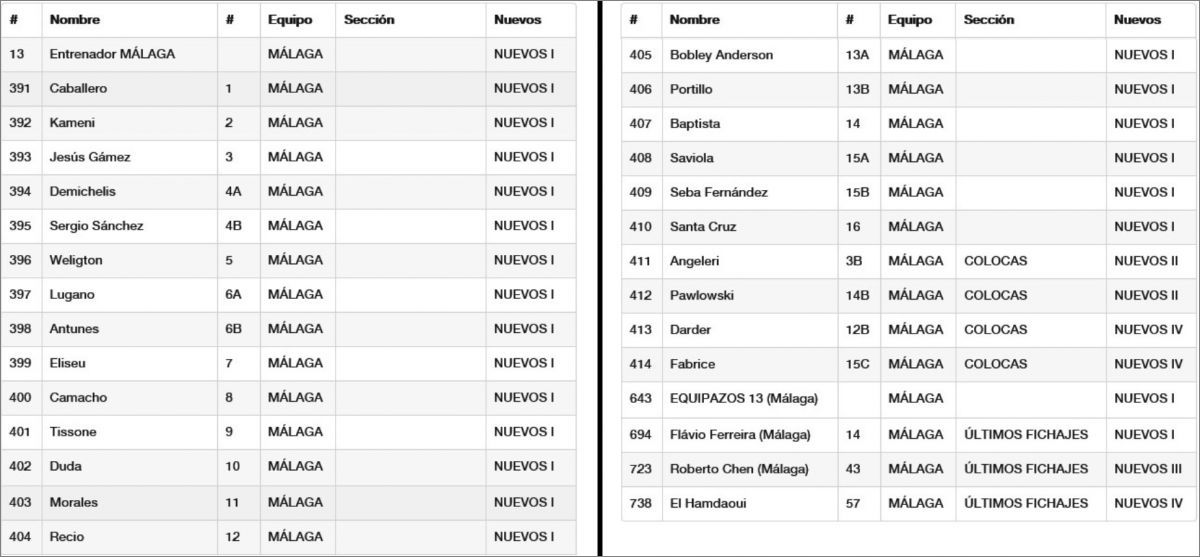Viewport: 1200px width, 557px height.
Task: Click ÚLTIMOS FICHAJES in Flávio Ferreira row
Action: [x=1025, y=435]
